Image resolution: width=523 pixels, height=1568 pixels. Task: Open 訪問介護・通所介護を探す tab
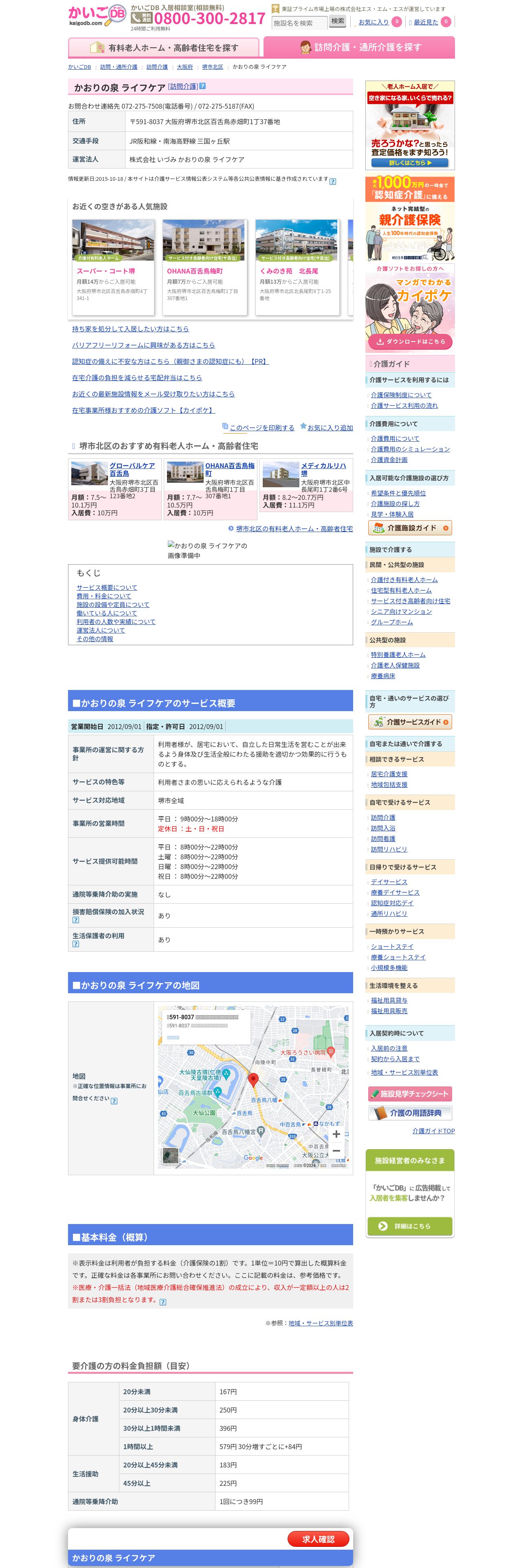click(359, 47)
